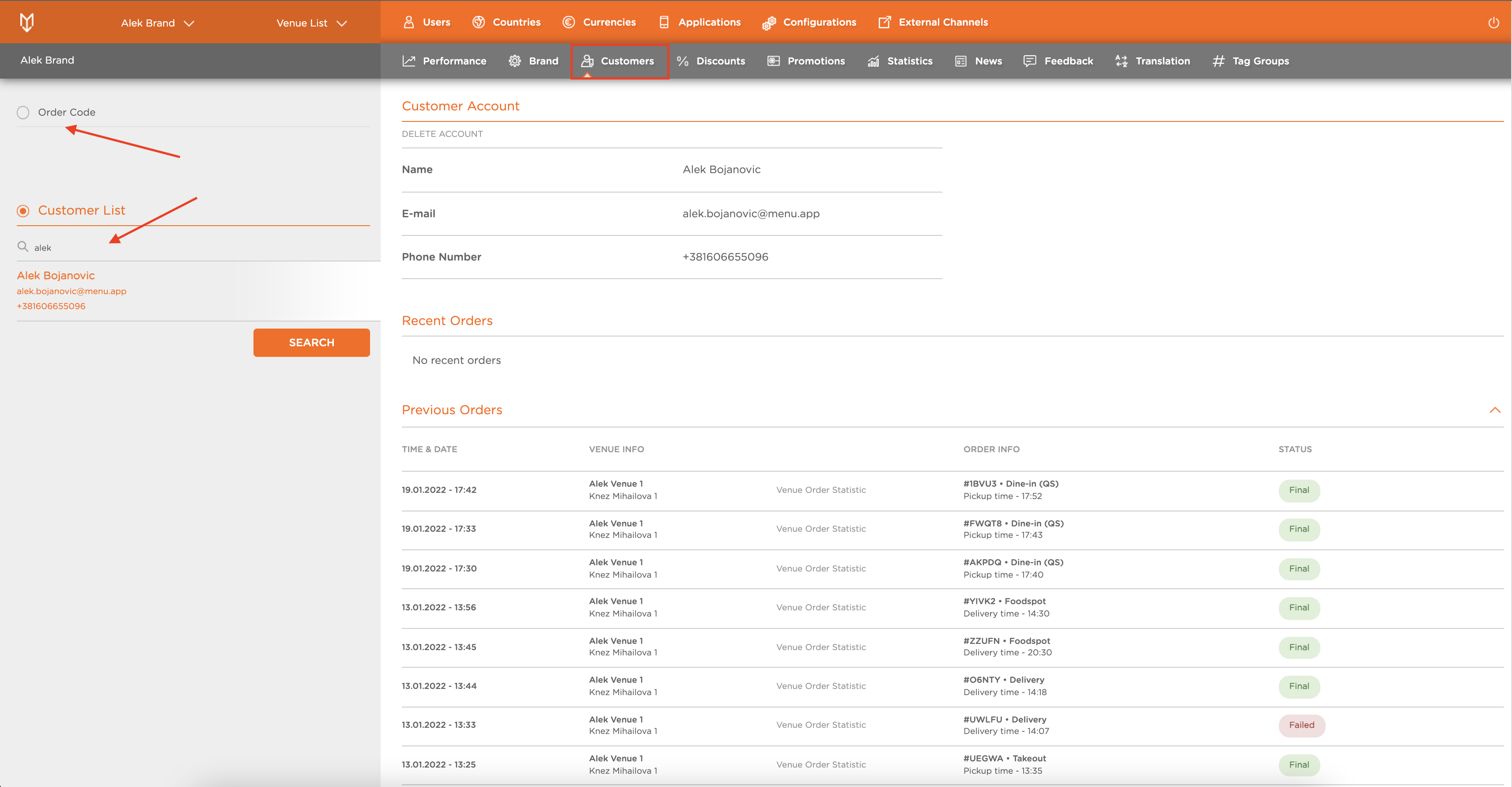The height and width of the screenshot is (787, 1512).
Task: Open the Alek Brand dropdown
Action: point(157,23)
